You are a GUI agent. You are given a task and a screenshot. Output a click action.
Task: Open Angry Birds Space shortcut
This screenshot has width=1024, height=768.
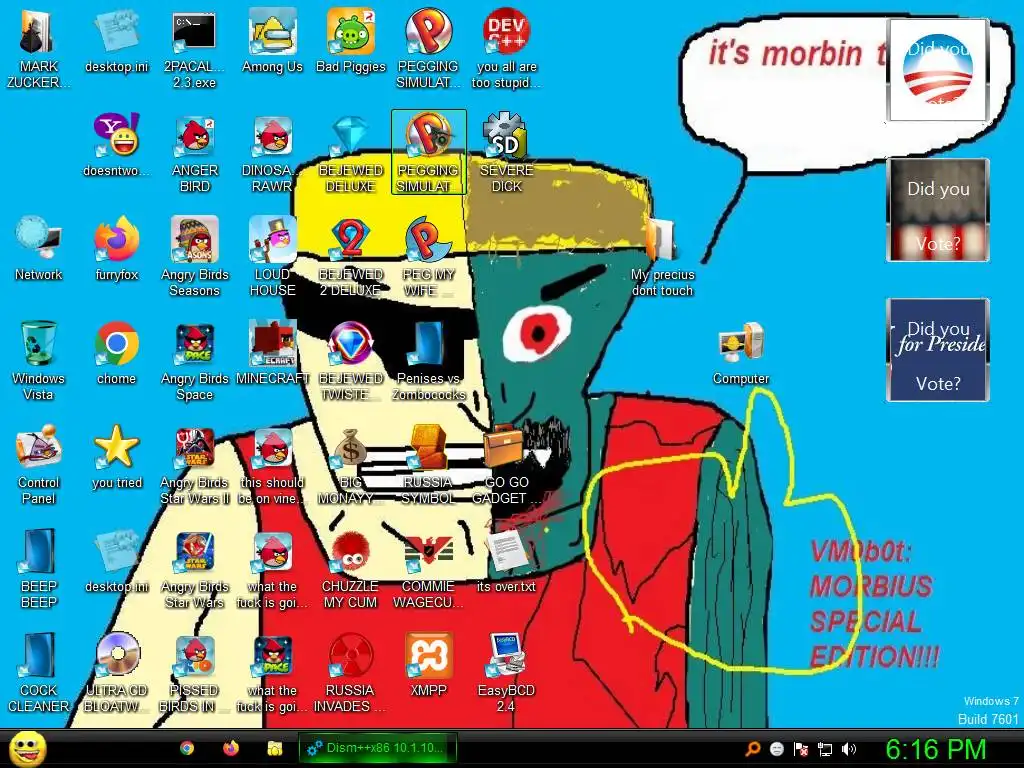coord(194,360)
